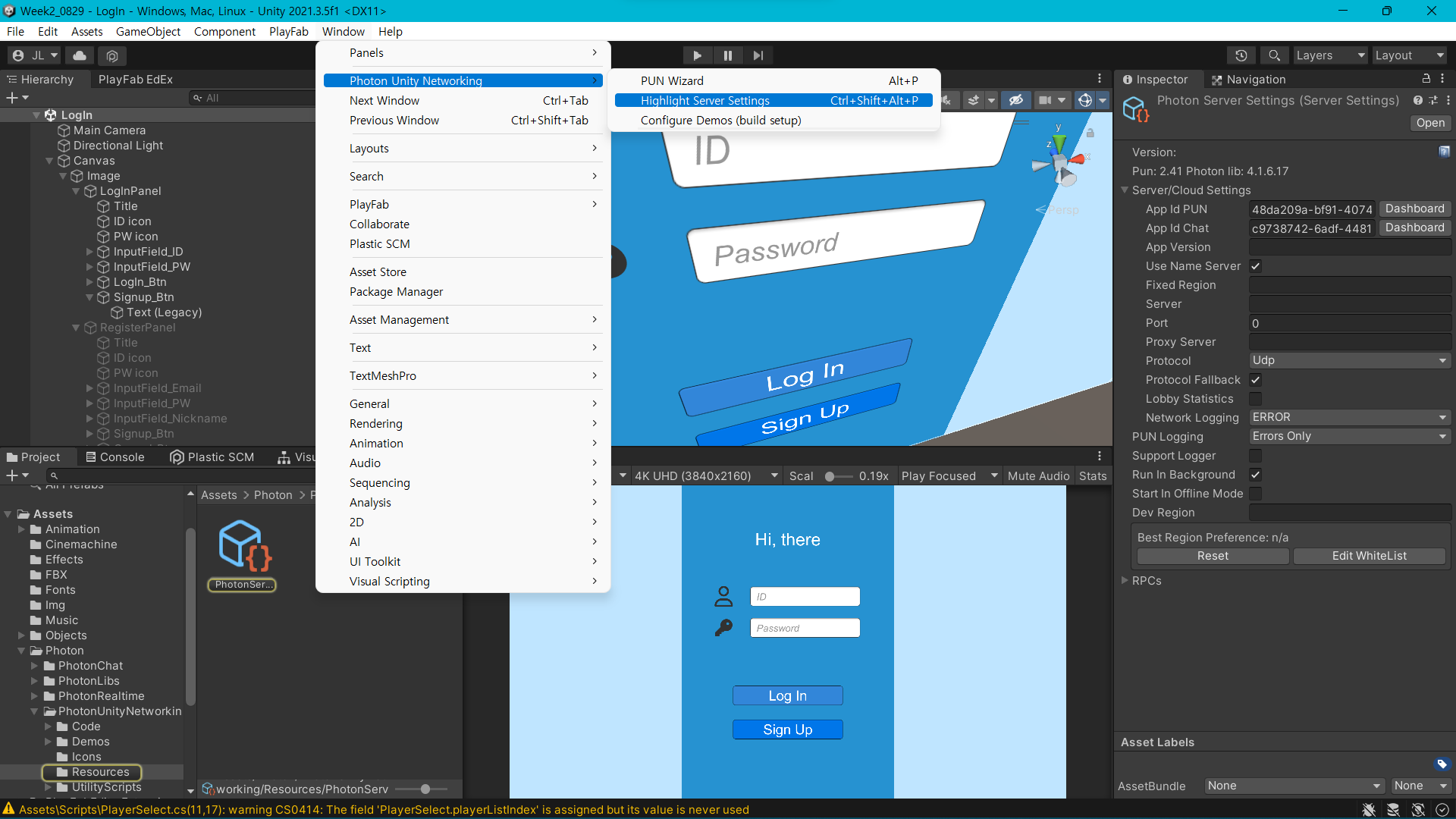Click the game view Scale slider
Screen dimensions: 1456x819
point(838,477)
